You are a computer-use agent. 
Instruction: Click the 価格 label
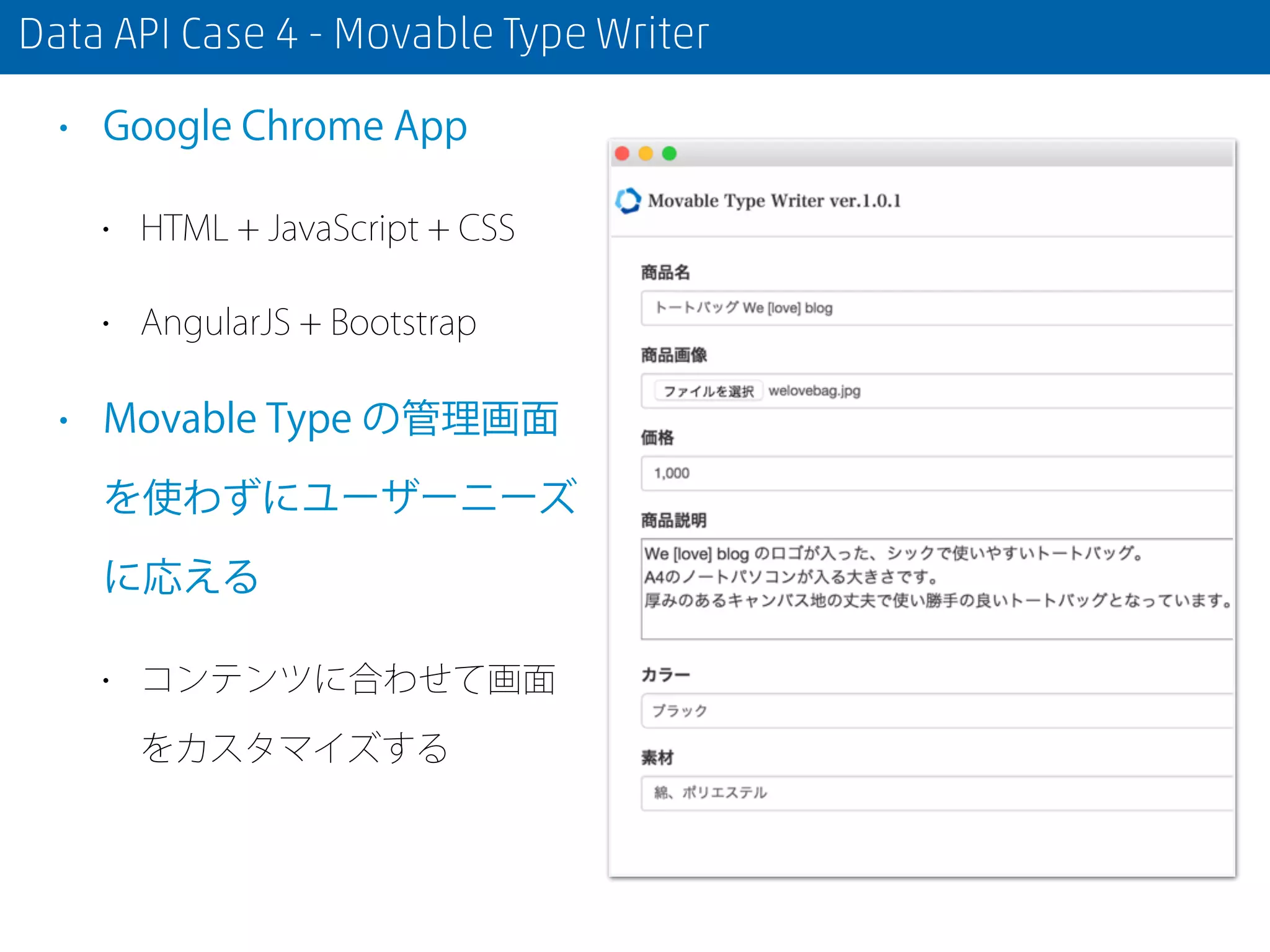657,438
